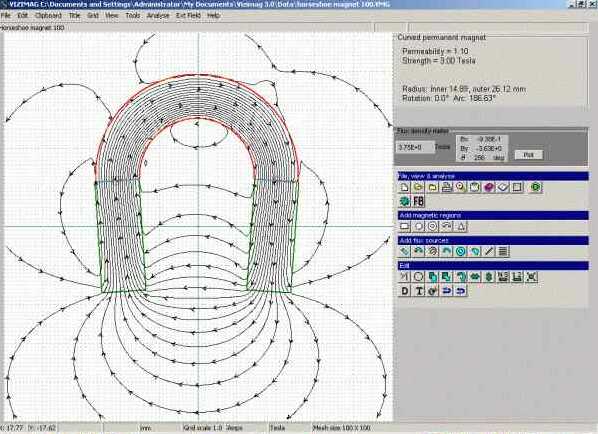
Task: Open the Analyse menu
Action: tap(158, 16)
